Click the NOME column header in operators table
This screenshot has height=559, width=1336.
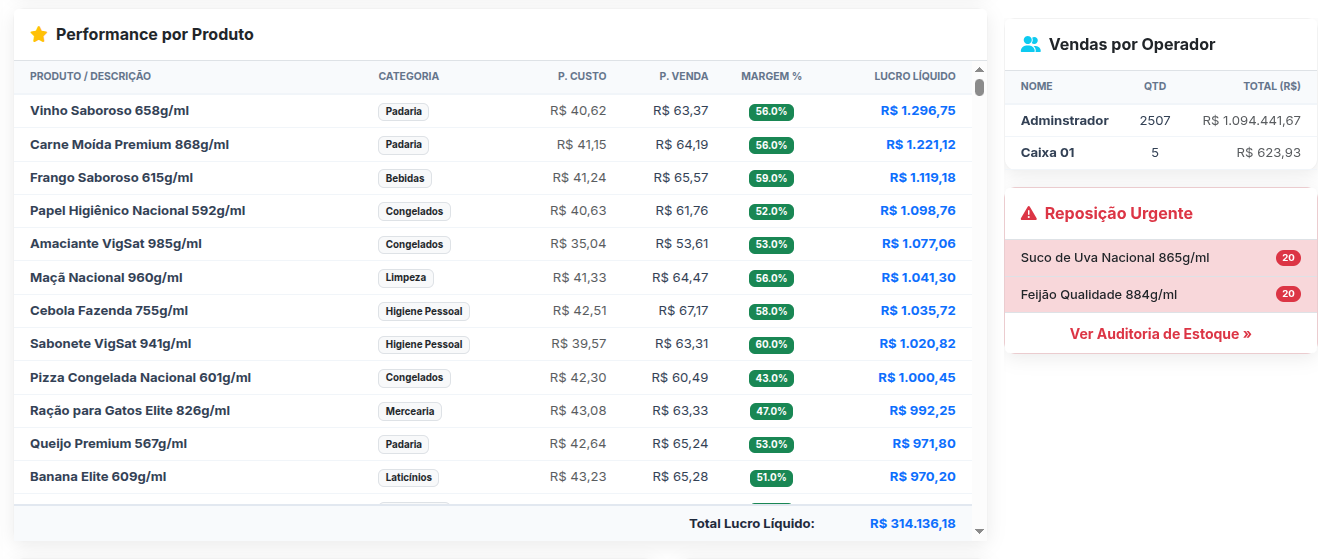pos(1037,86)
